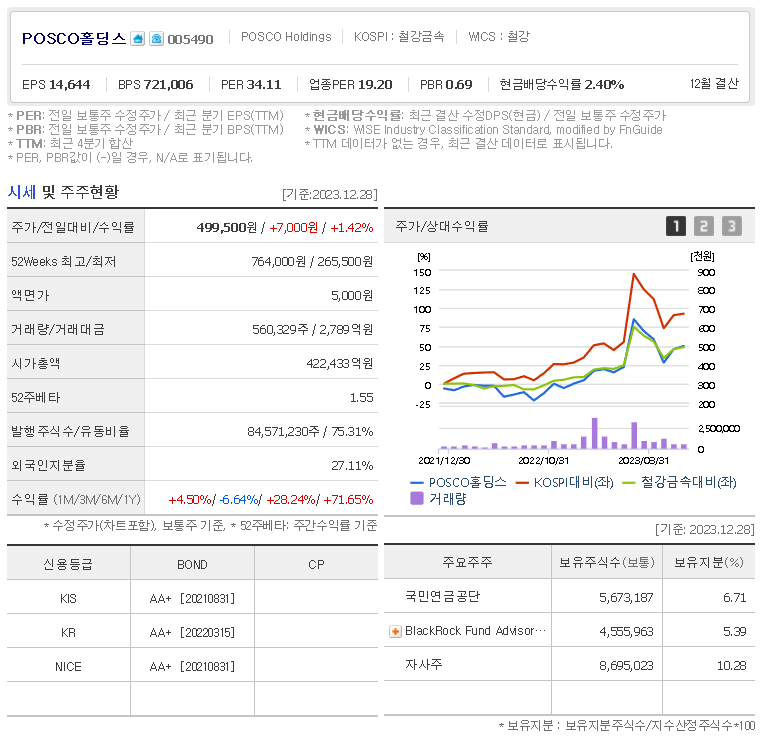Switch to chart tab 1
Viewport: 771px width, 736px height.
point(676,226)
